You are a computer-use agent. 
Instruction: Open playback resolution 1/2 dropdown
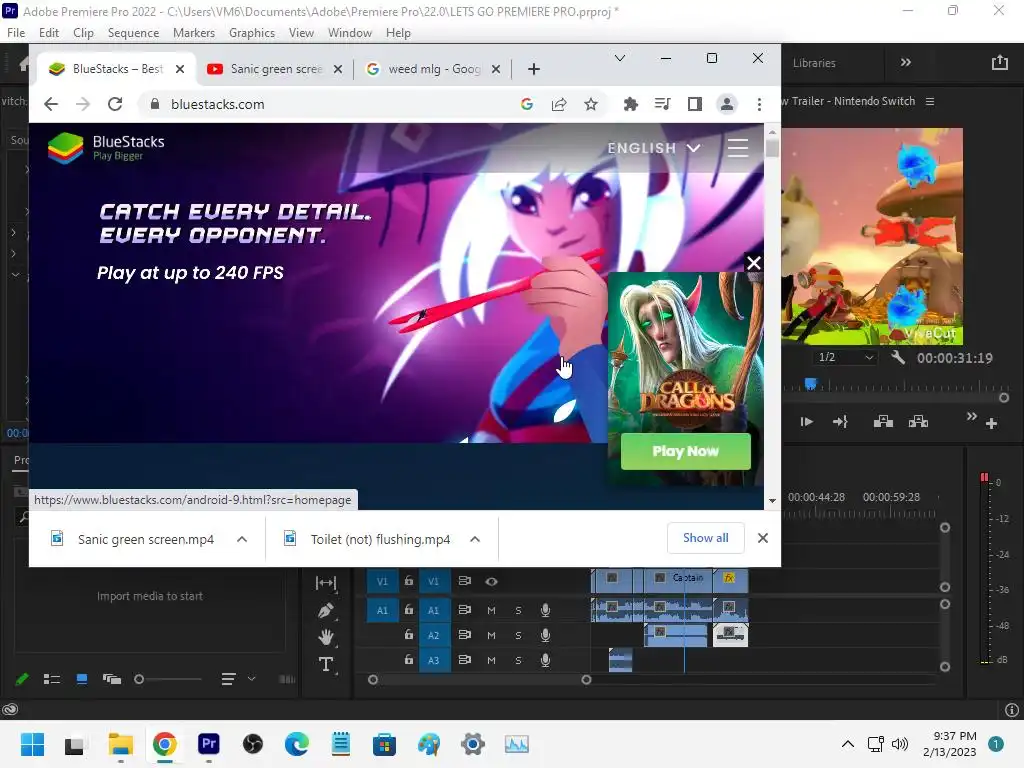click(844, 357)
